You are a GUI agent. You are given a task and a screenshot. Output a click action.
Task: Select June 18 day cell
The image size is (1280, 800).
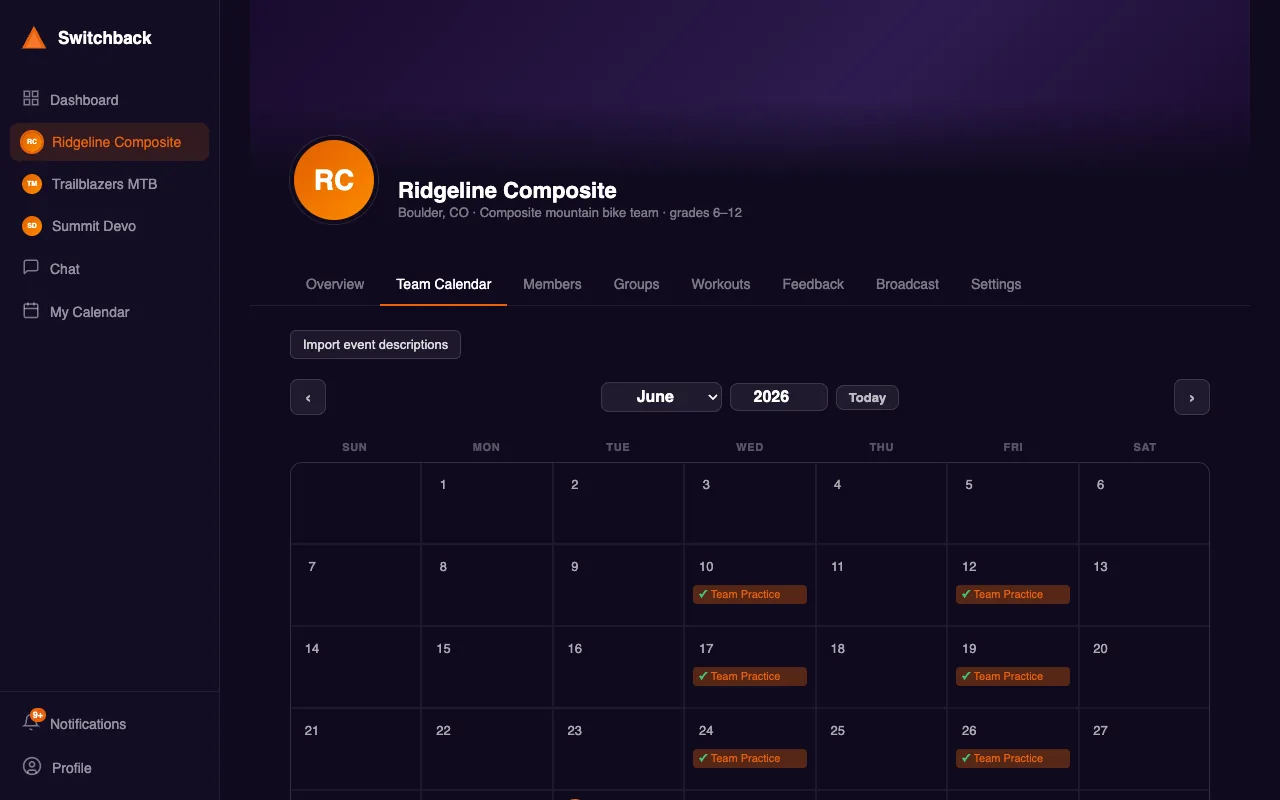pyautogui.click(x=881, y=668)
